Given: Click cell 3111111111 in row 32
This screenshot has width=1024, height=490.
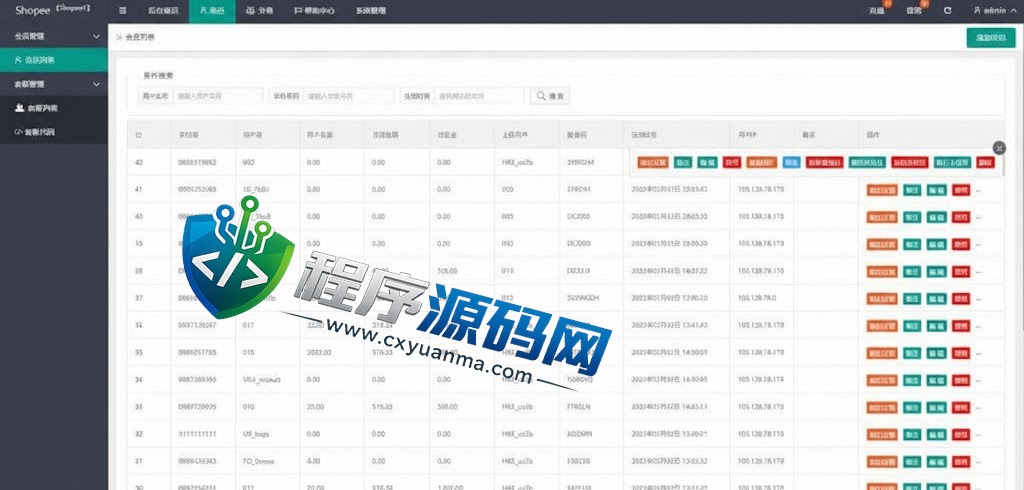Looking at the screenshot, I should 197,434.
